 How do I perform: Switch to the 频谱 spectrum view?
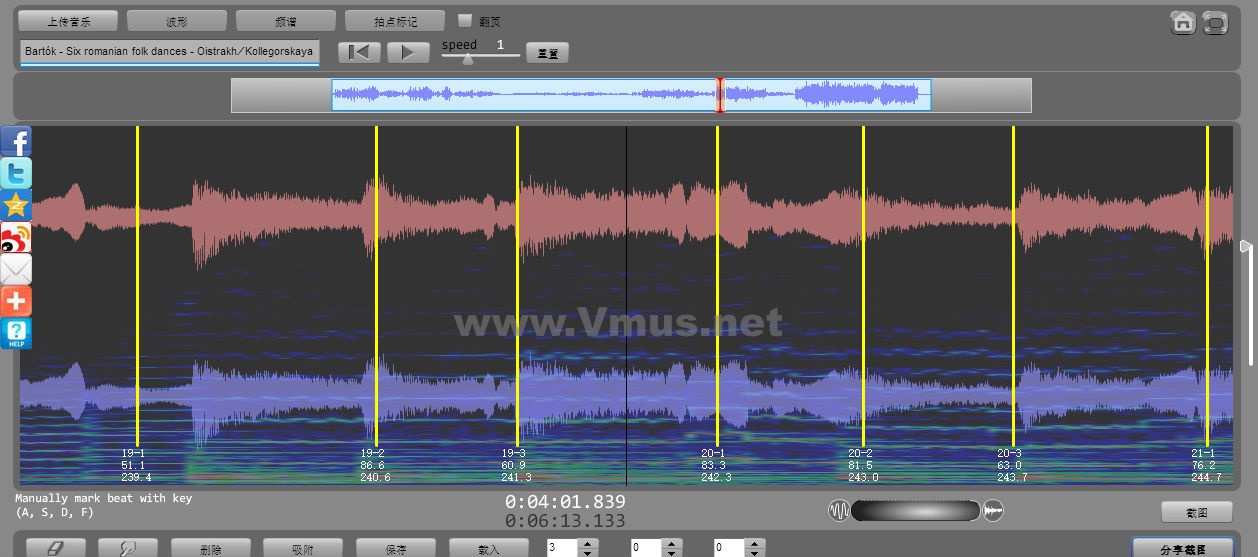(286, 21)
